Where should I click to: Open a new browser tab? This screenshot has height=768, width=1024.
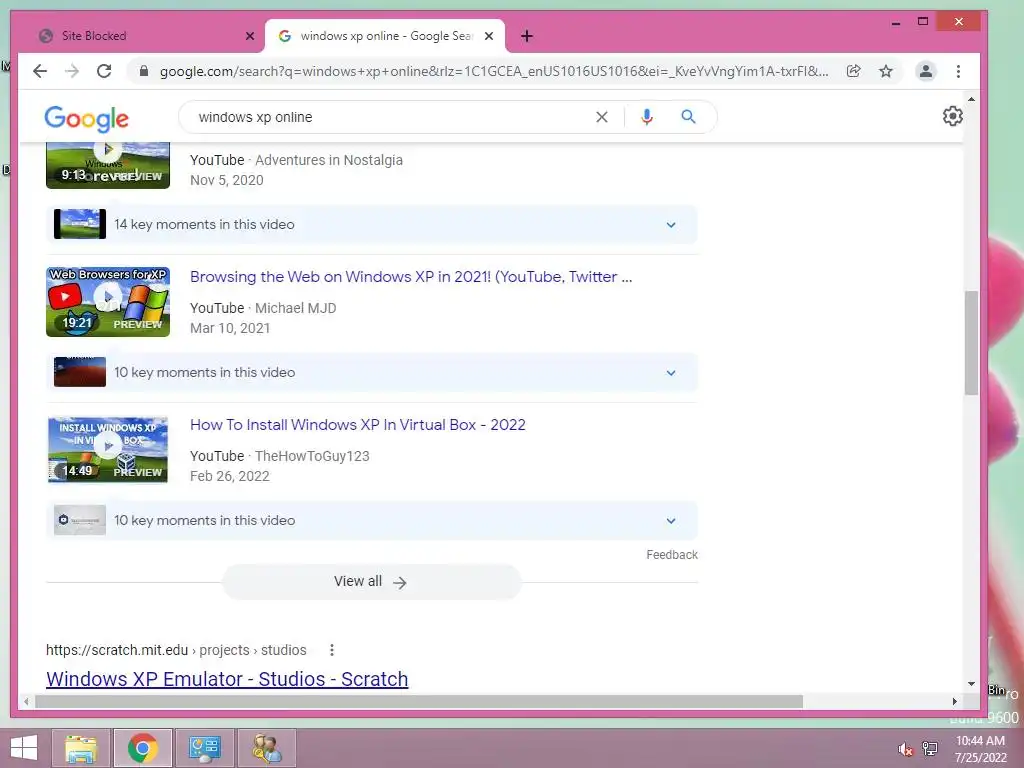(527, 36)
